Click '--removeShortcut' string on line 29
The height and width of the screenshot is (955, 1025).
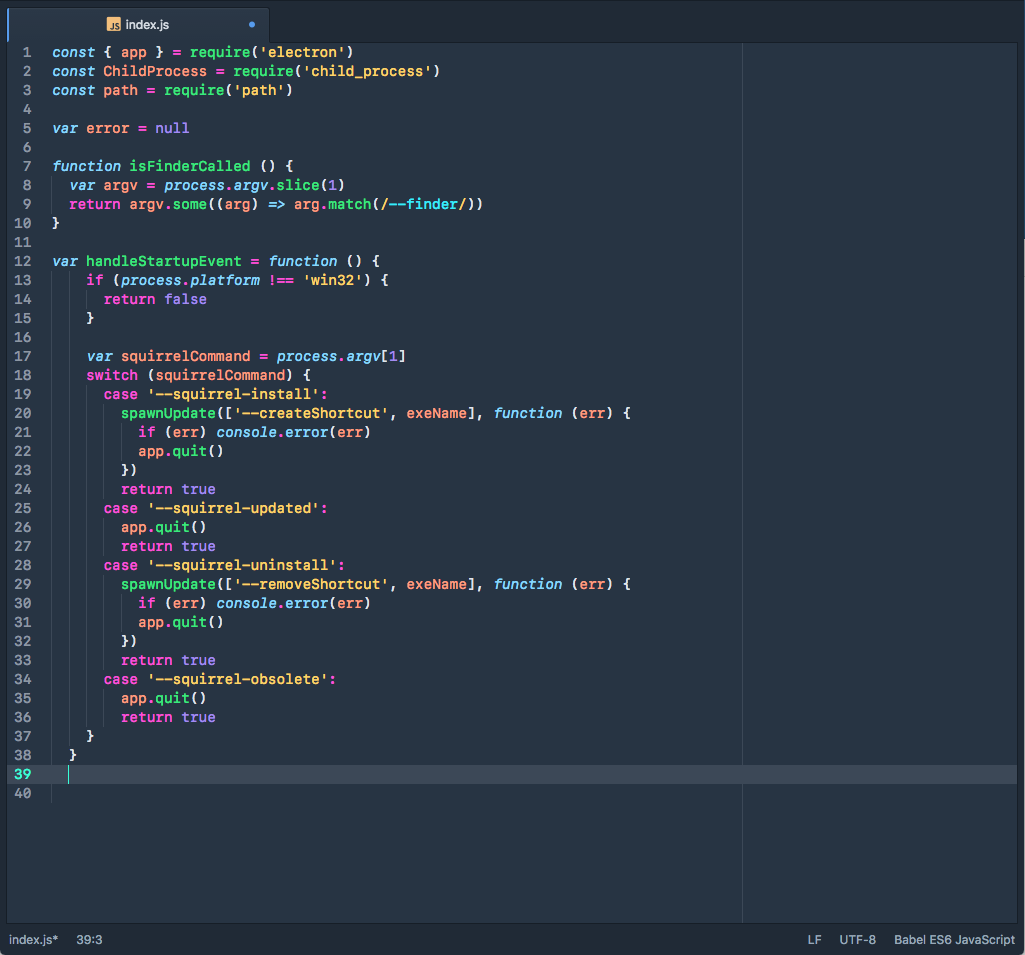tap(311, 584)
